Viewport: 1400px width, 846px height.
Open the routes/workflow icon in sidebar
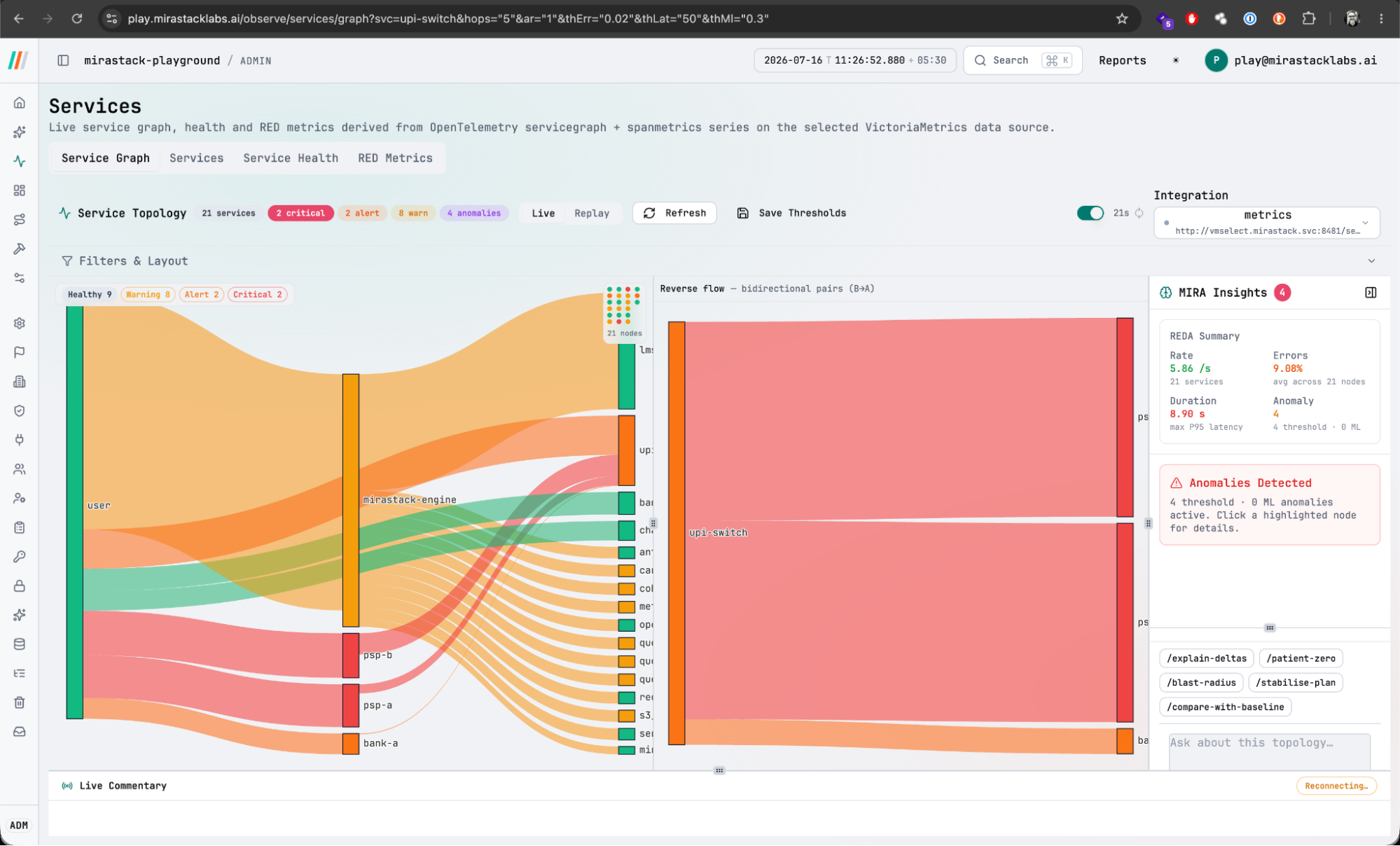(x=20, y=220)
